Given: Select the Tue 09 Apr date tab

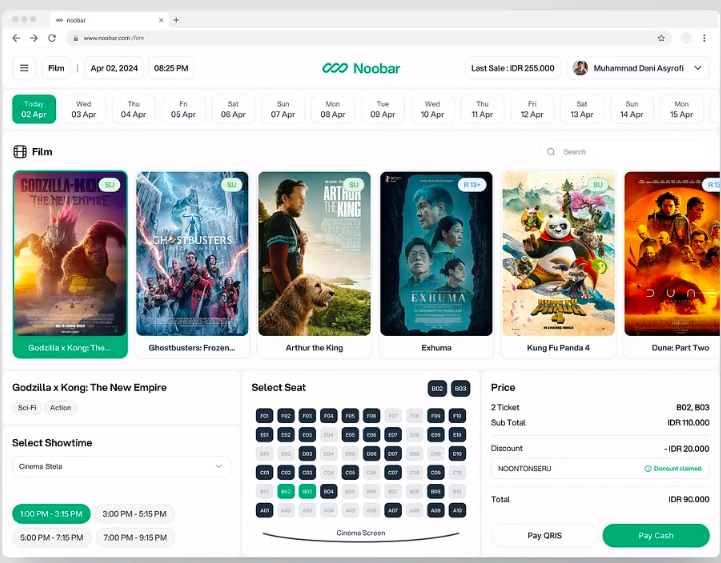Looking at the screenshot, I should click(383, 109).
